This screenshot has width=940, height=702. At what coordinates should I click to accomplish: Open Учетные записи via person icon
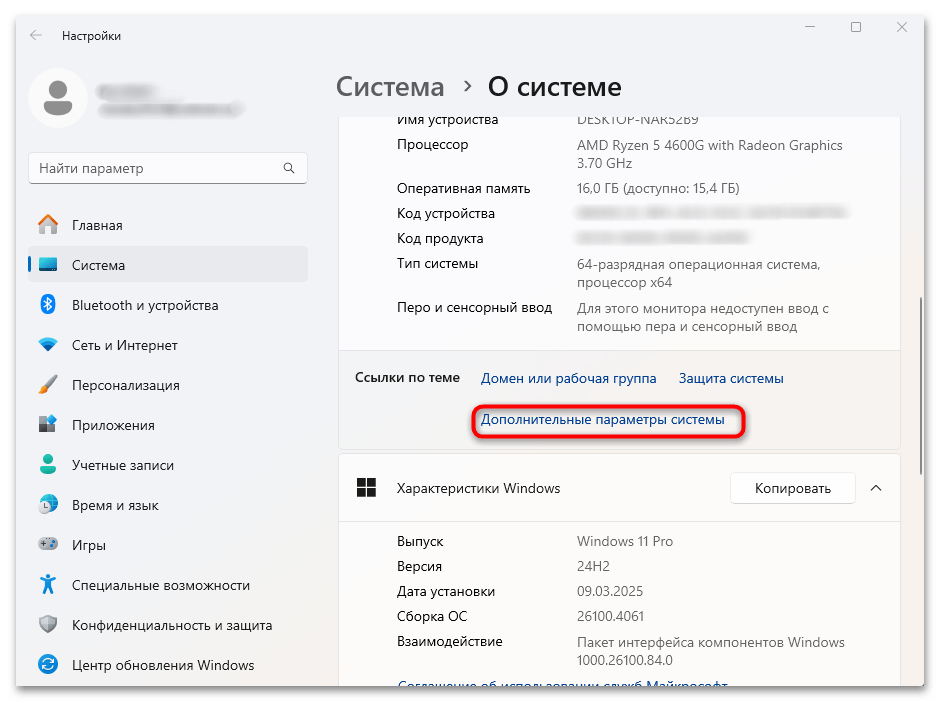tap(47, 465)
